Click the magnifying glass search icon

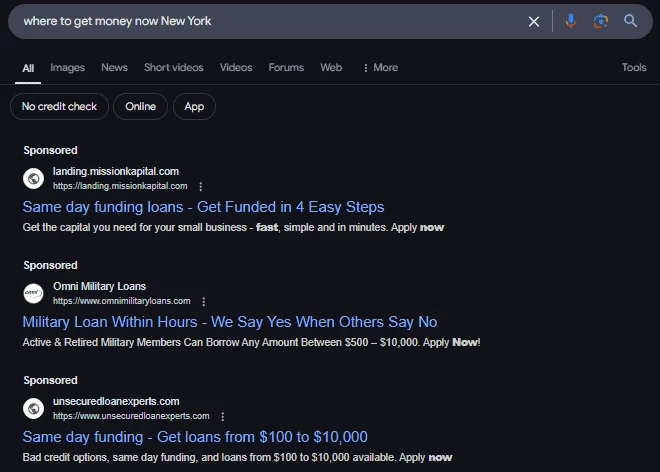[630, 21]
